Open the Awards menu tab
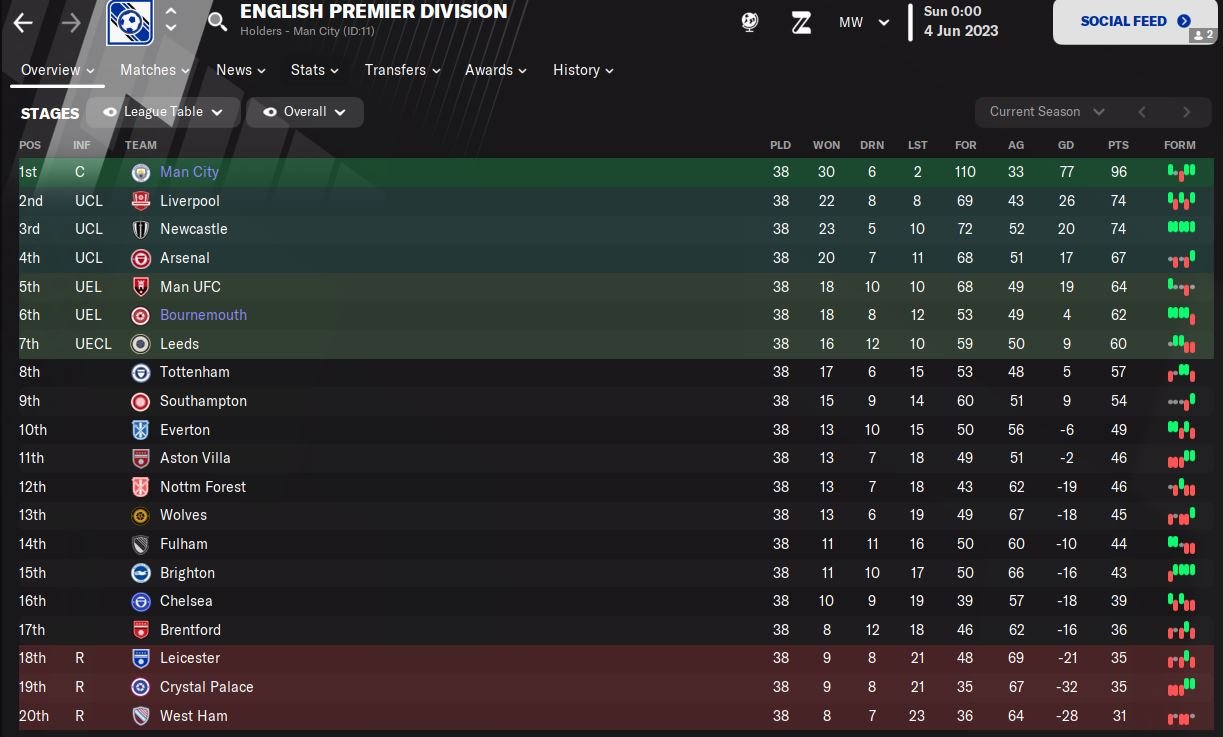 tap(496, 70)
